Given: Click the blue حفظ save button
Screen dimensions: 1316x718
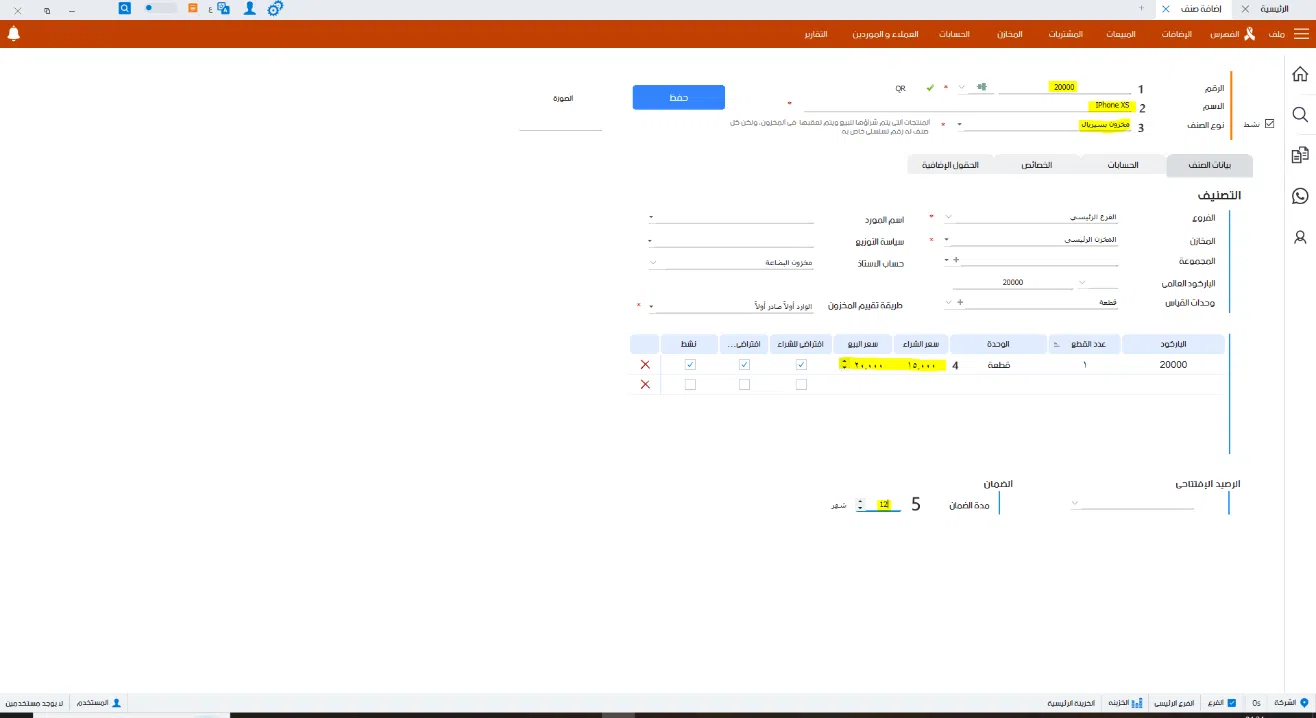Looking at the screenshot, I should pos(678,97).
